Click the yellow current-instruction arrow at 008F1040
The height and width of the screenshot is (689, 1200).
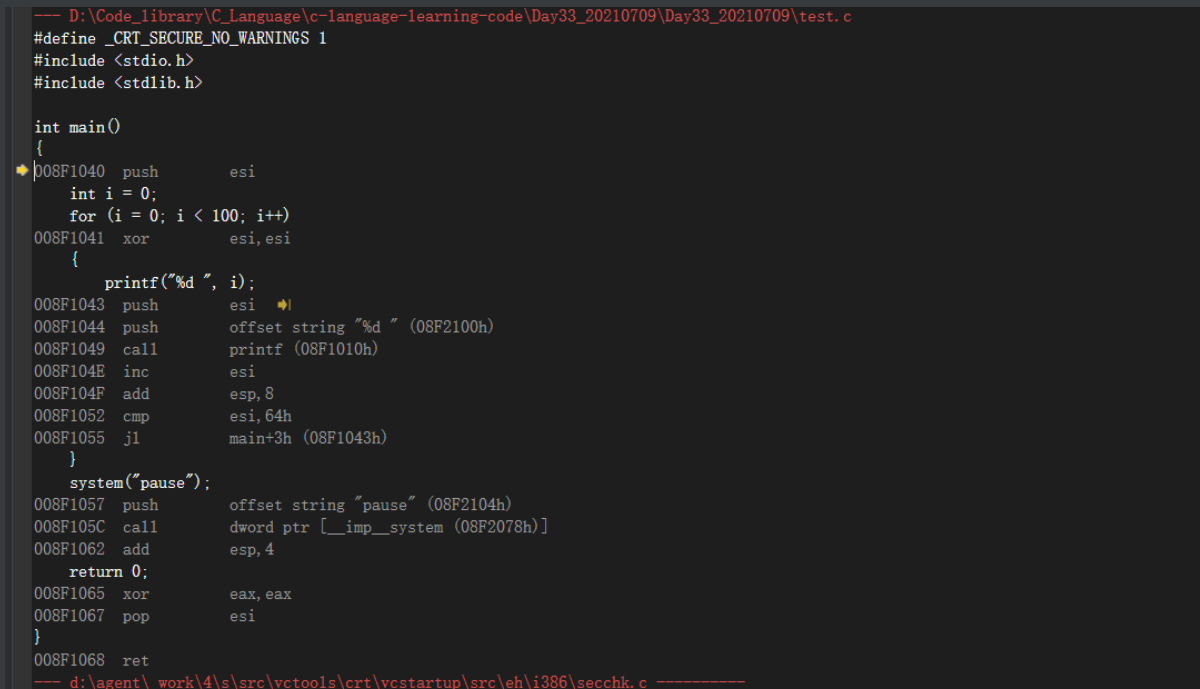tap(23, 171)
